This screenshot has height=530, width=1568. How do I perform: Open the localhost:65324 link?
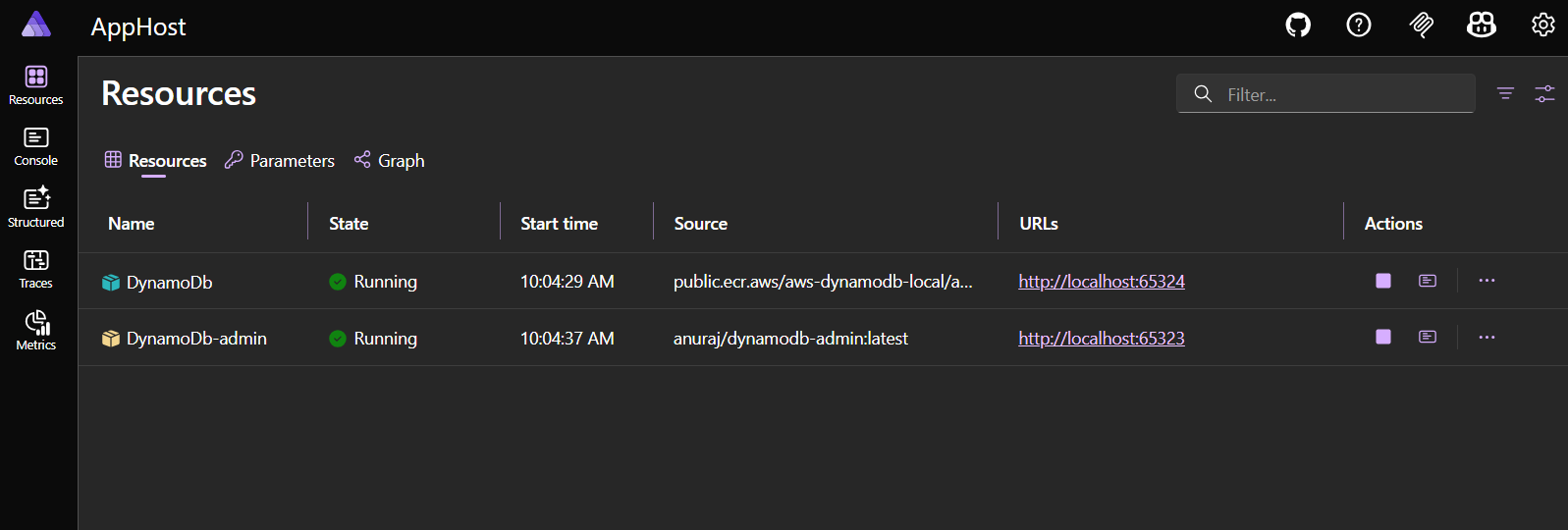coord(1101,282)
